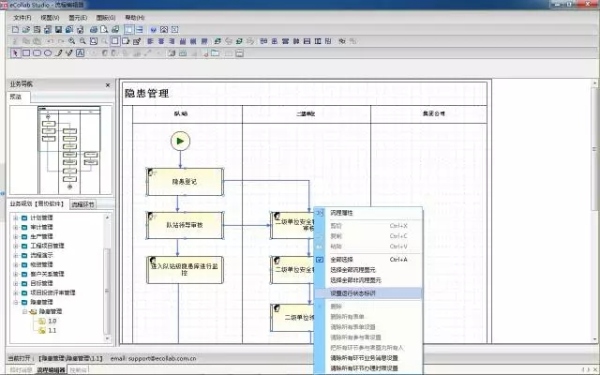Image resolution: width=600 pixels, height=375 pixels.
Task: Click the print preview page icon
Action: coord(104,29)
